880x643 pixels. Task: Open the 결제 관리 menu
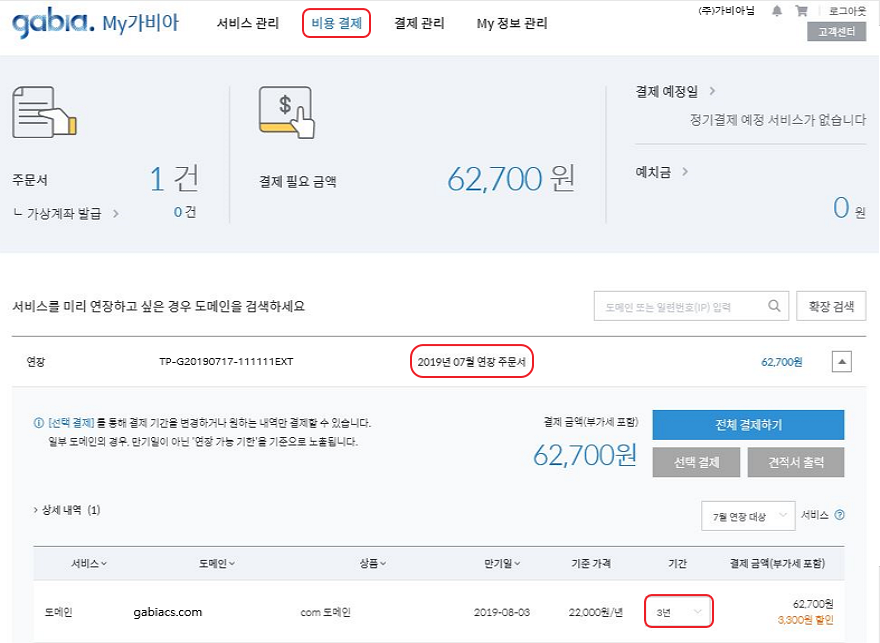click(419, 23)
